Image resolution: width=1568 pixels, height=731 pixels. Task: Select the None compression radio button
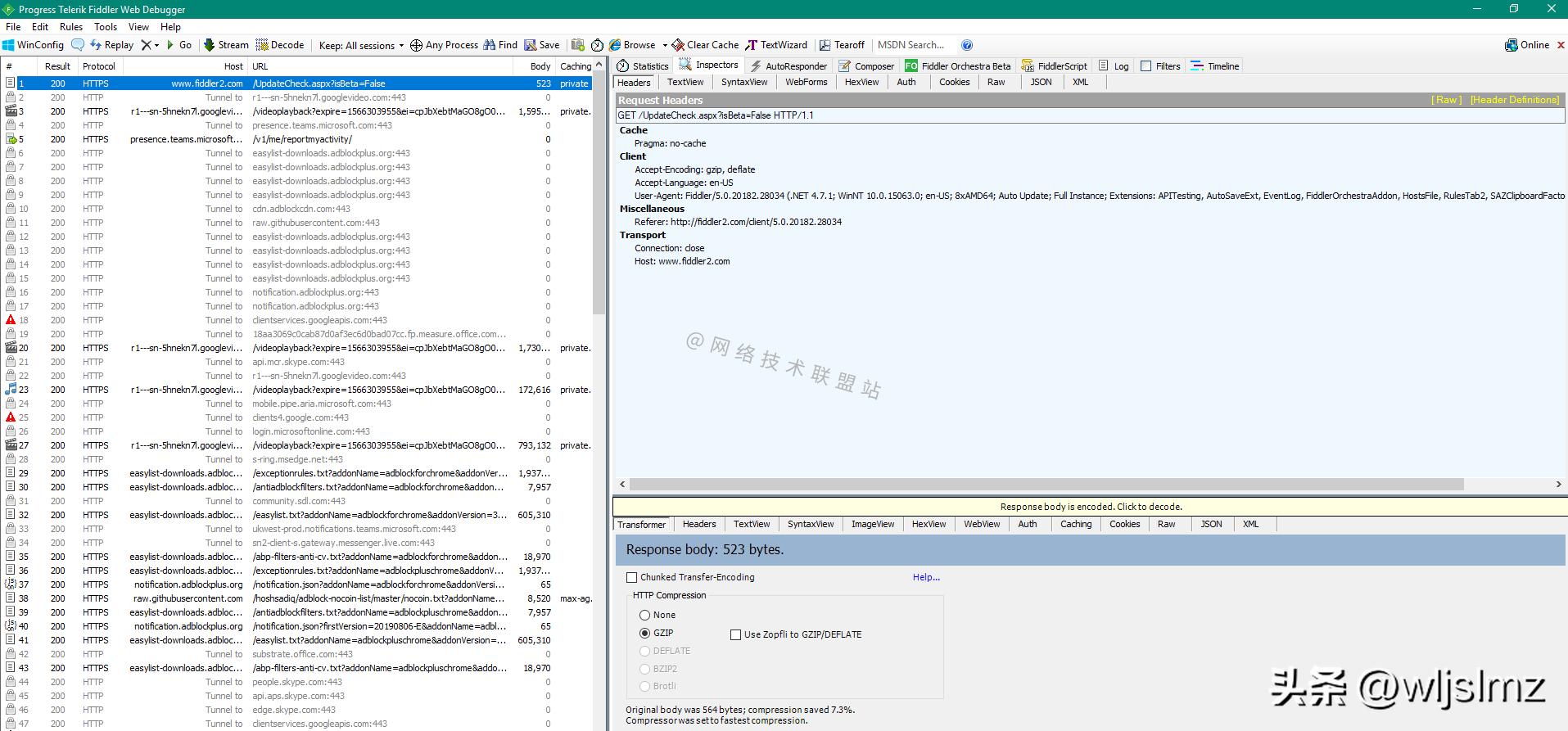click(644, 615)
